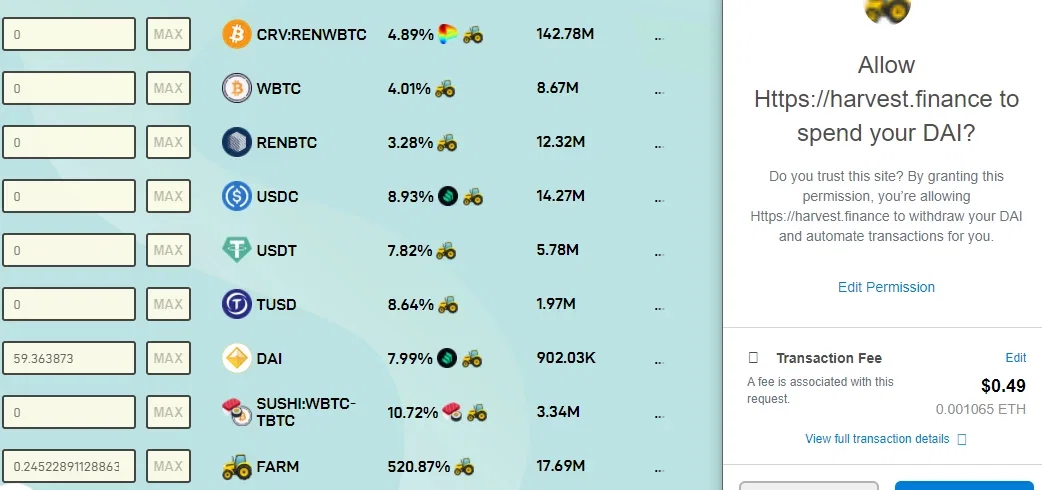1042x490 pixels.
Task: Click the DAI token icon
Action: (x=237, y=358)
